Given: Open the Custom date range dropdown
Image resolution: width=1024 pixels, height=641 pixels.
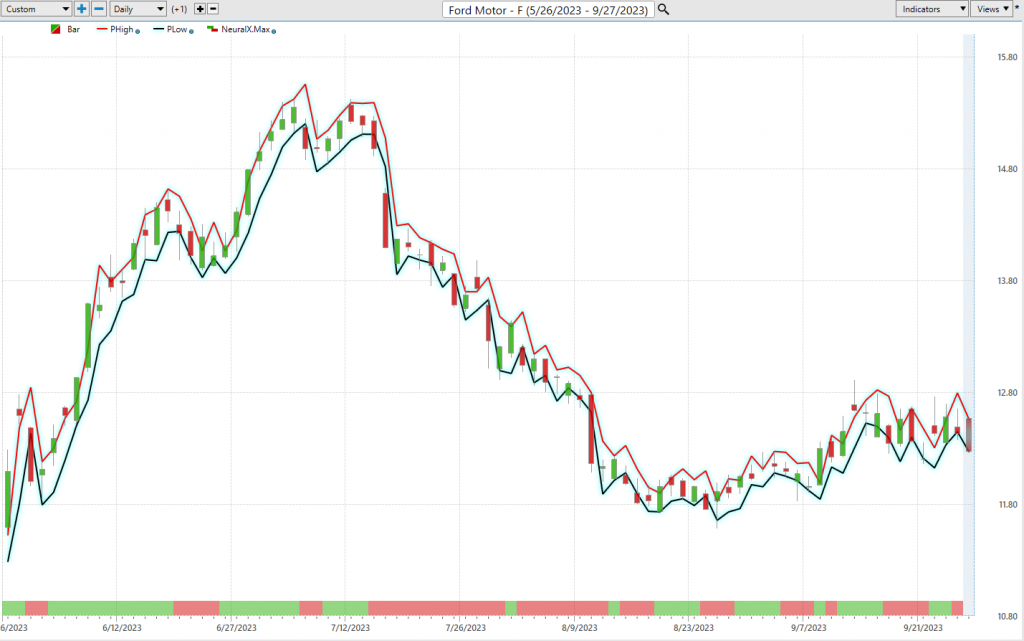Looking at the screenshot, I should (37, 9).
